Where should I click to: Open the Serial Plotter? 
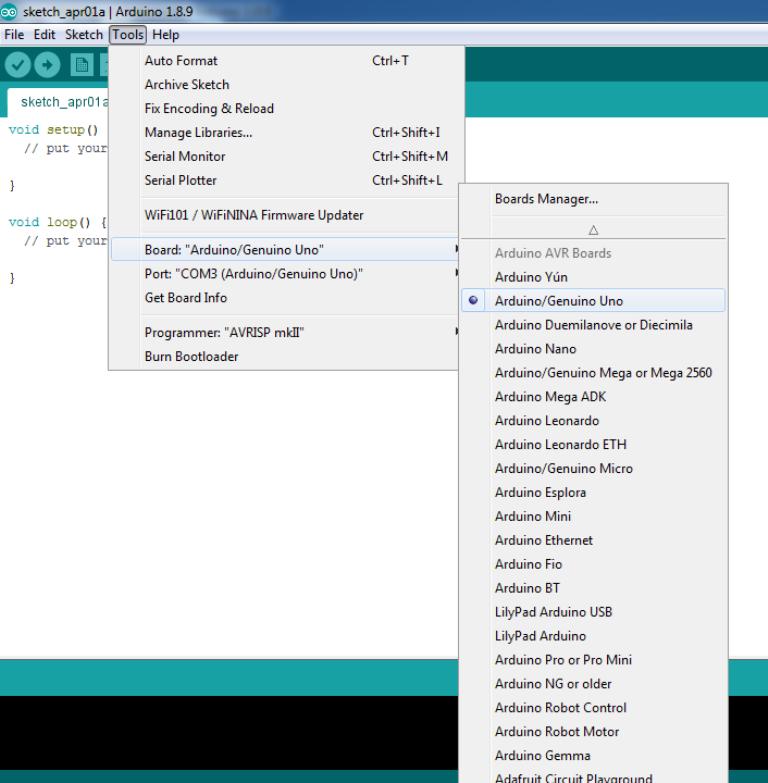285,180
